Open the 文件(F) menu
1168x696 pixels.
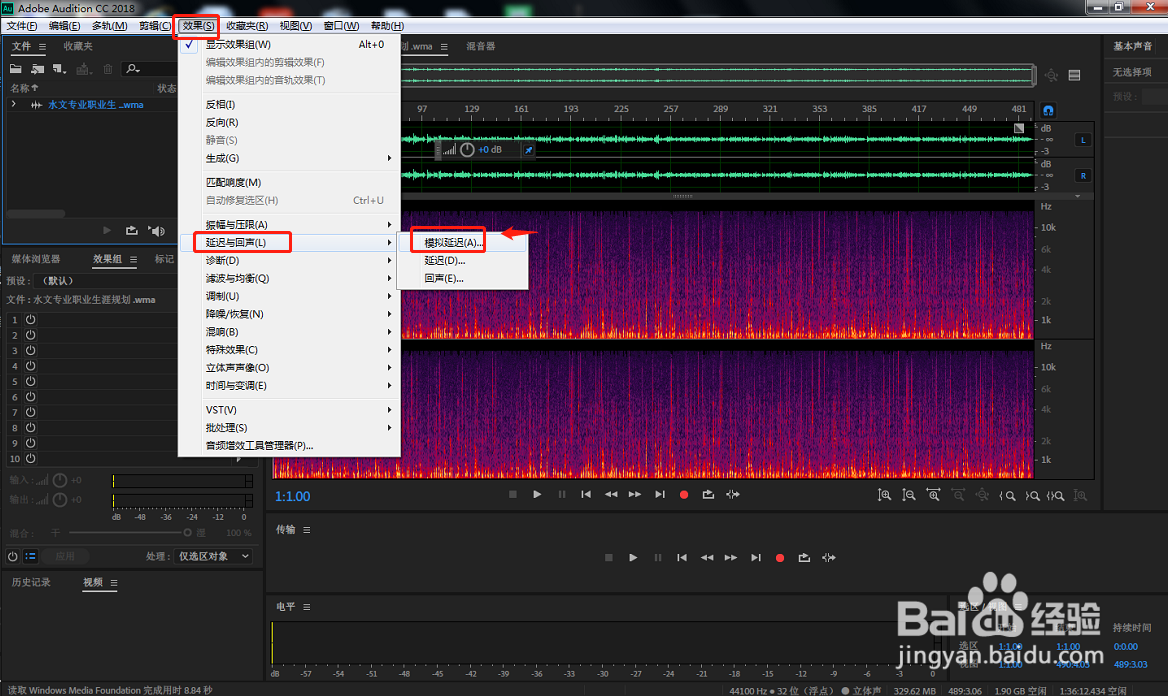coord(22,25)
